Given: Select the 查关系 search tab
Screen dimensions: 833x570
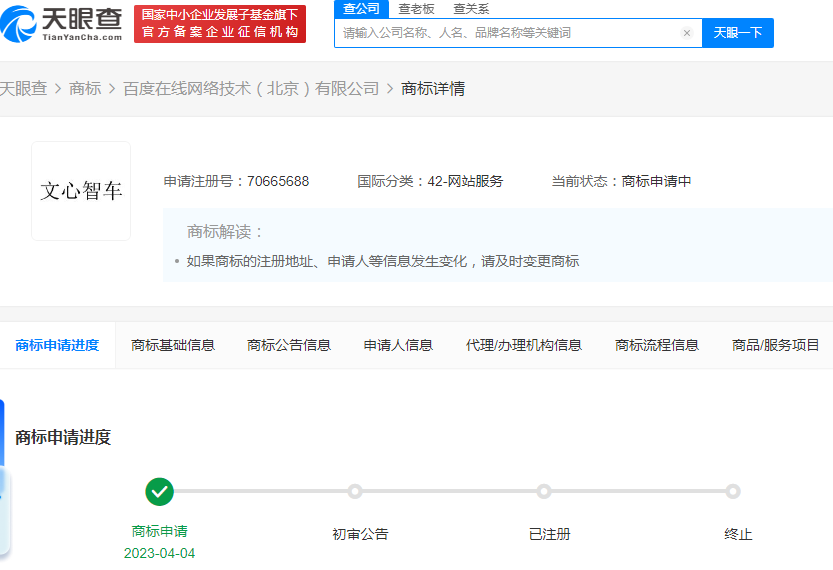Looking at the screenshot, I should point(471,8).
